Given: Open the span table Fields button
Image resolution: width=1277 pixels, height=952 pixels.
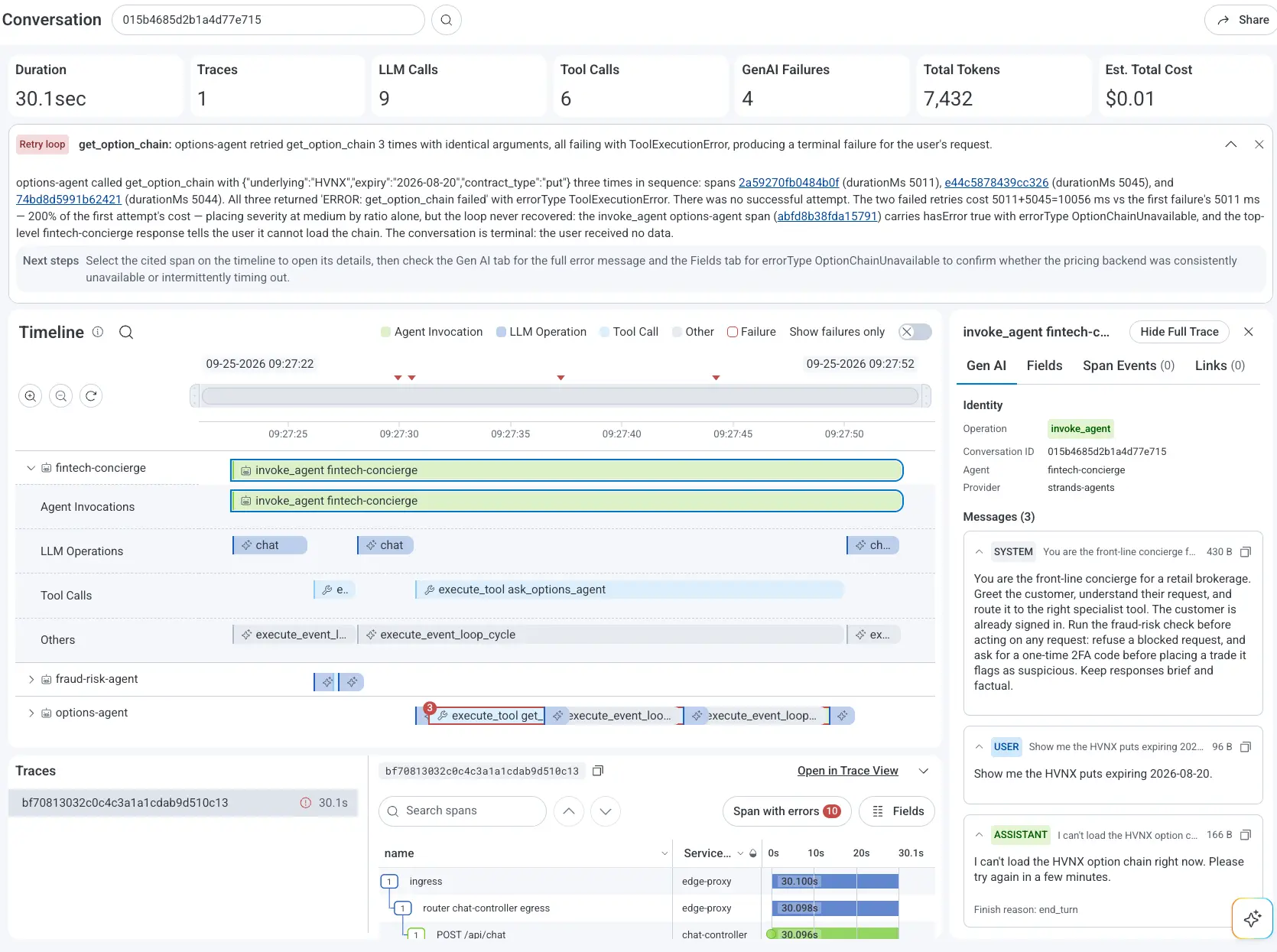Looking at the screenshot, I should coord(897,811).
